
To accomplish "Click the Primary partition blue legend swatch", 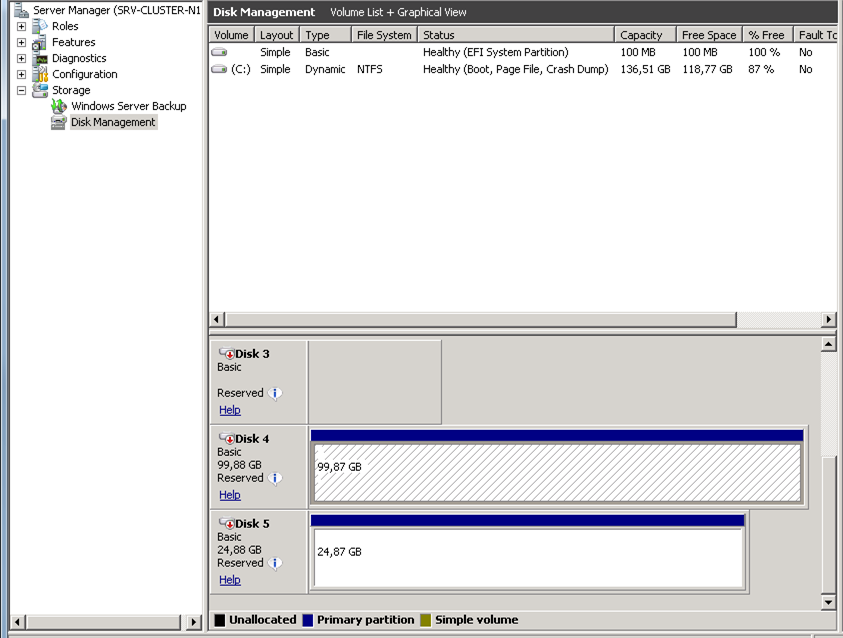I will [x=308, y=620].
